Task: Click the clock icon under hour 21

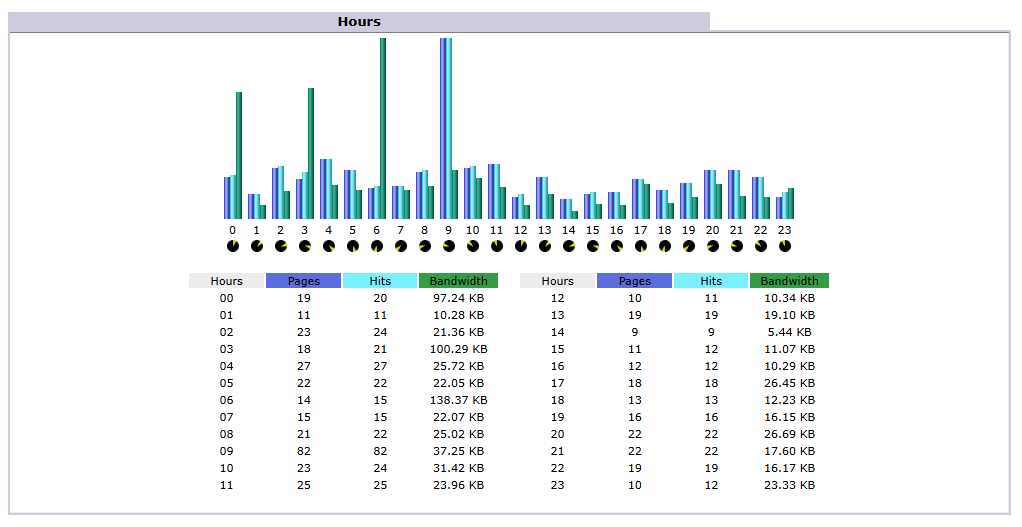Action: tap(737, 246)
